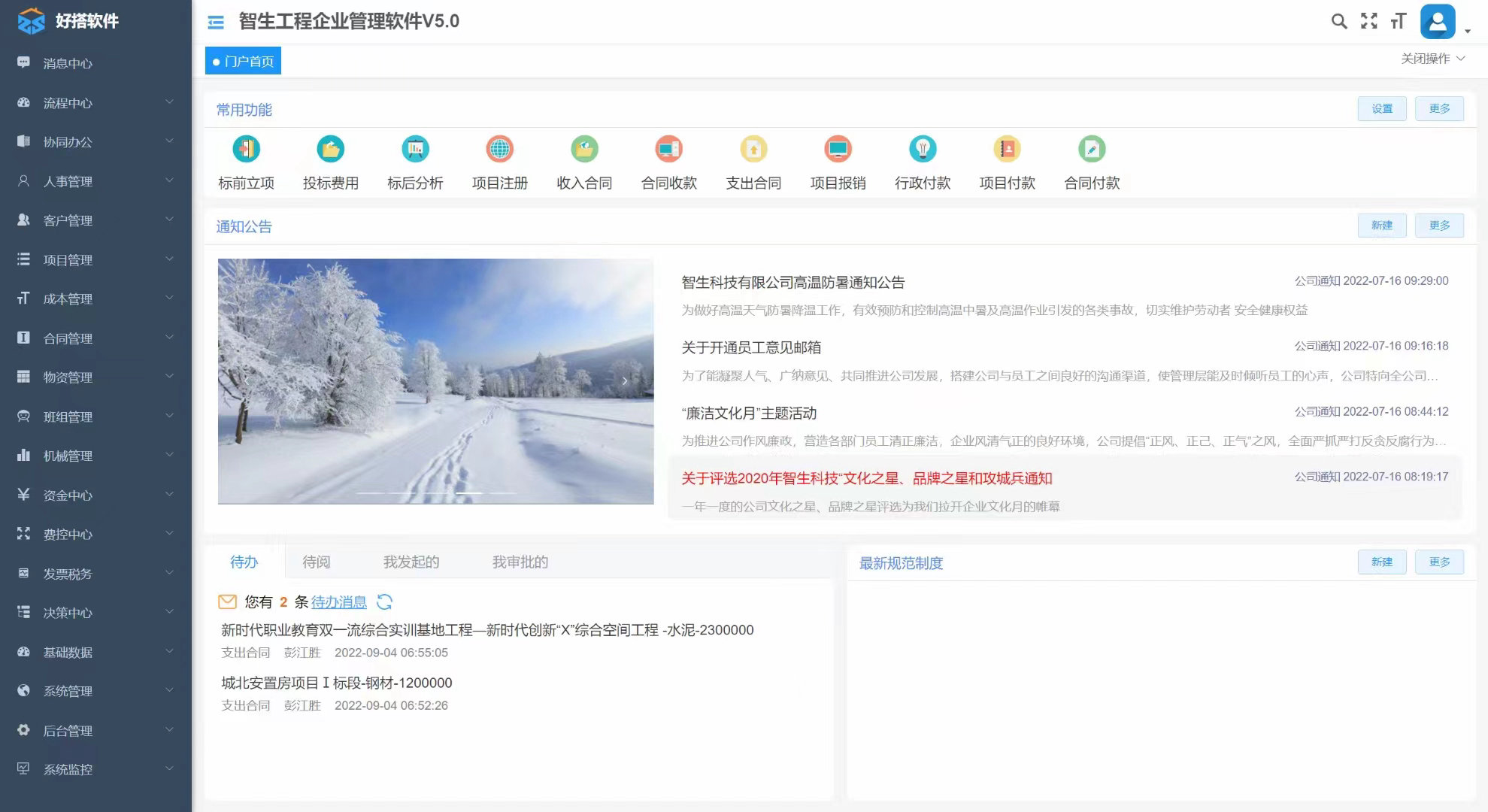The image size is (1488, 812).
Task: Click the mail envelope icon in 待办
Action: 227,601
